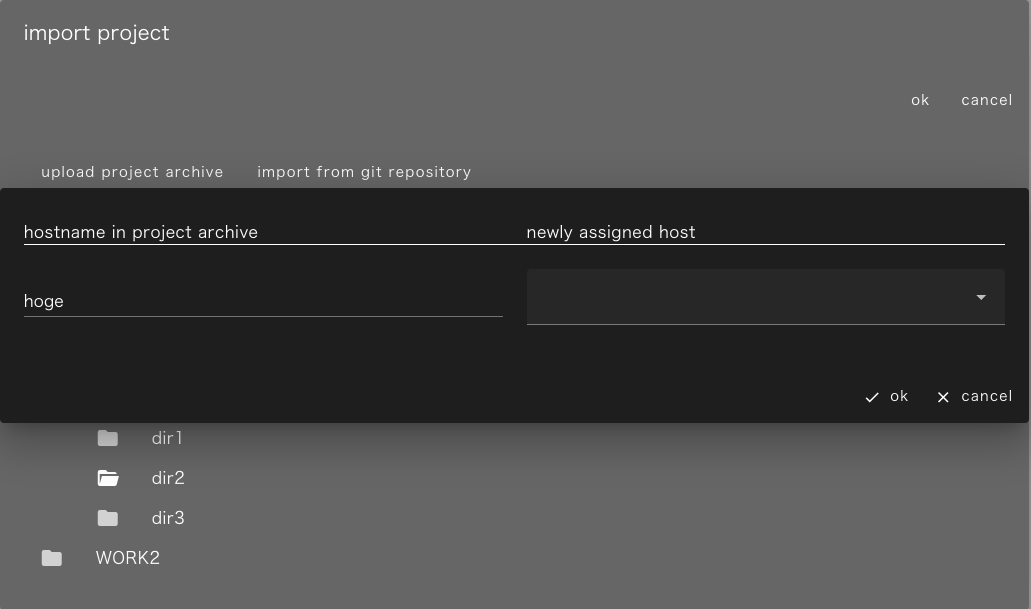
Task: Click the checkmark icon in host dialog
Action: (872, 397)
